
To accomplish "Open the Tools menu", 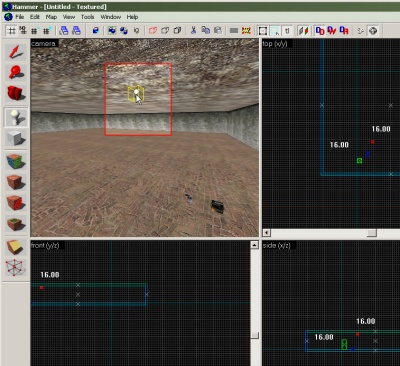I will 87,17.
